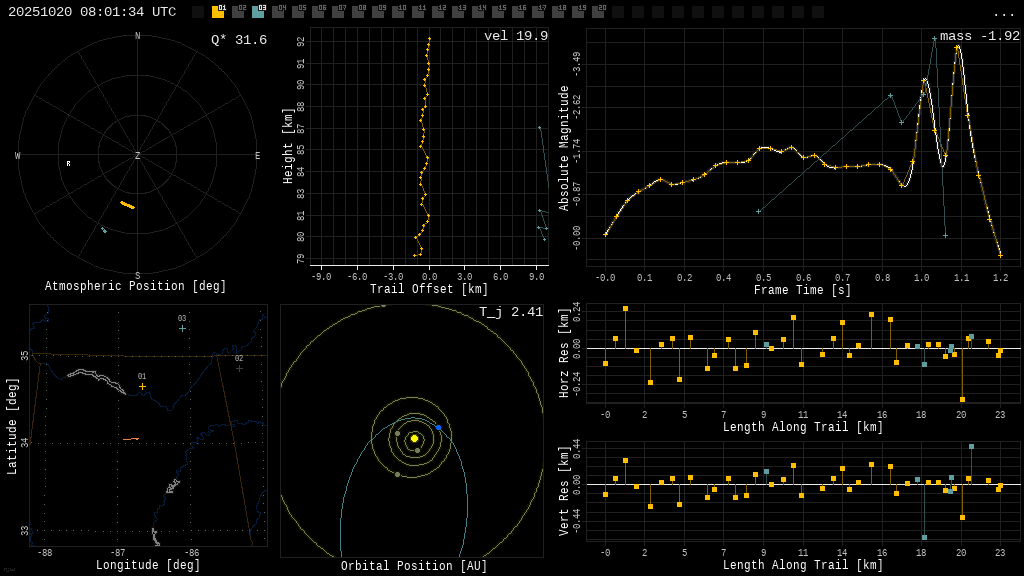This screenshot has height=576, width=1024.
Task: Click station 01 marker on map
Action: tap(142, 386)
